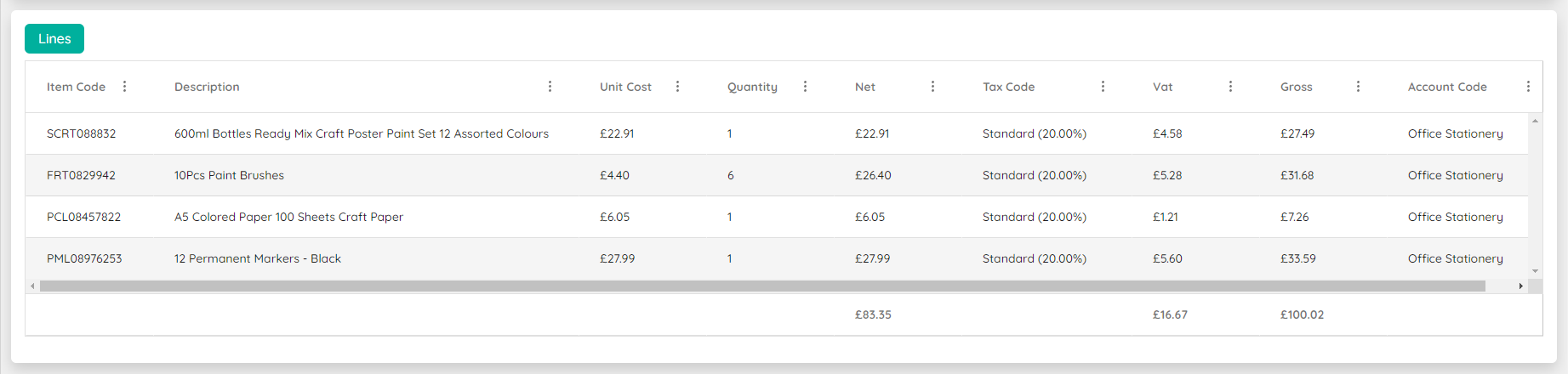
Task: Select the 10Pcs Paint Brushes row
Action: pyautogui.click(x=777, y=175)
